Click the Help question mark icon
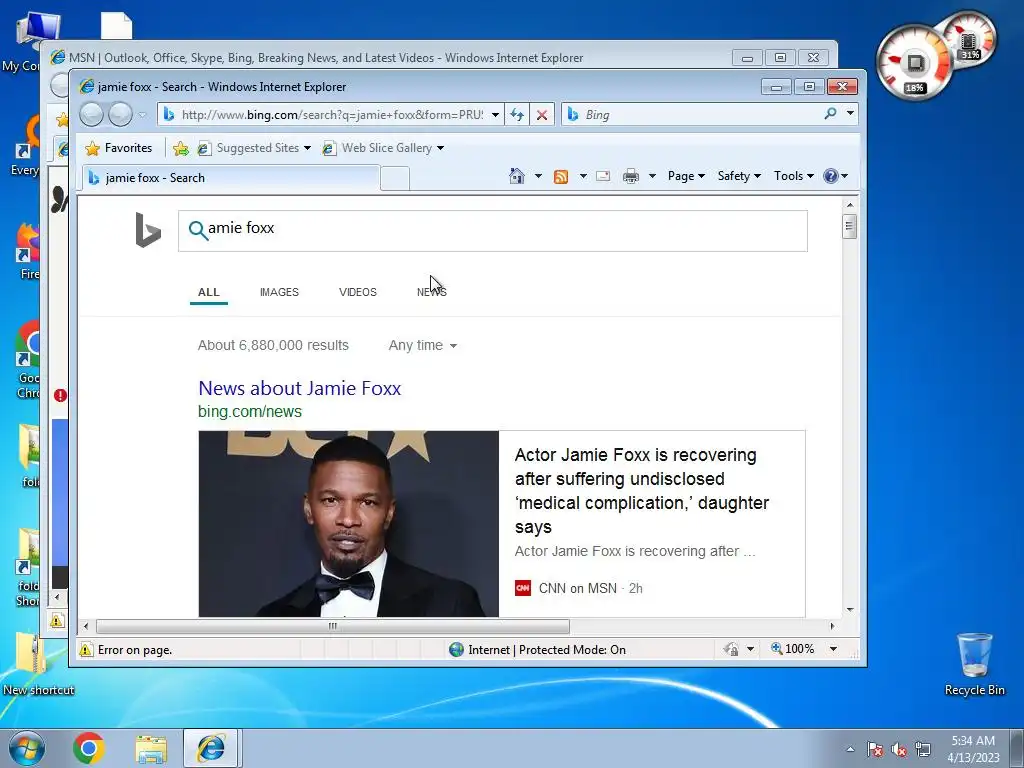This screenshot has height=768, width=1024. point(831,176)
